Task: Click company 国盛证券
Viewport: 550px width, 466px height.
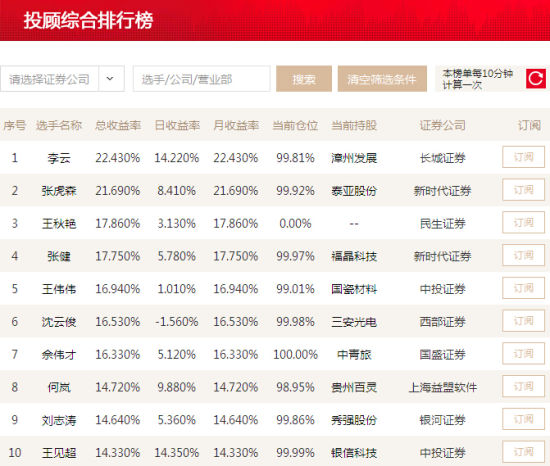Action: click(443, 354)
